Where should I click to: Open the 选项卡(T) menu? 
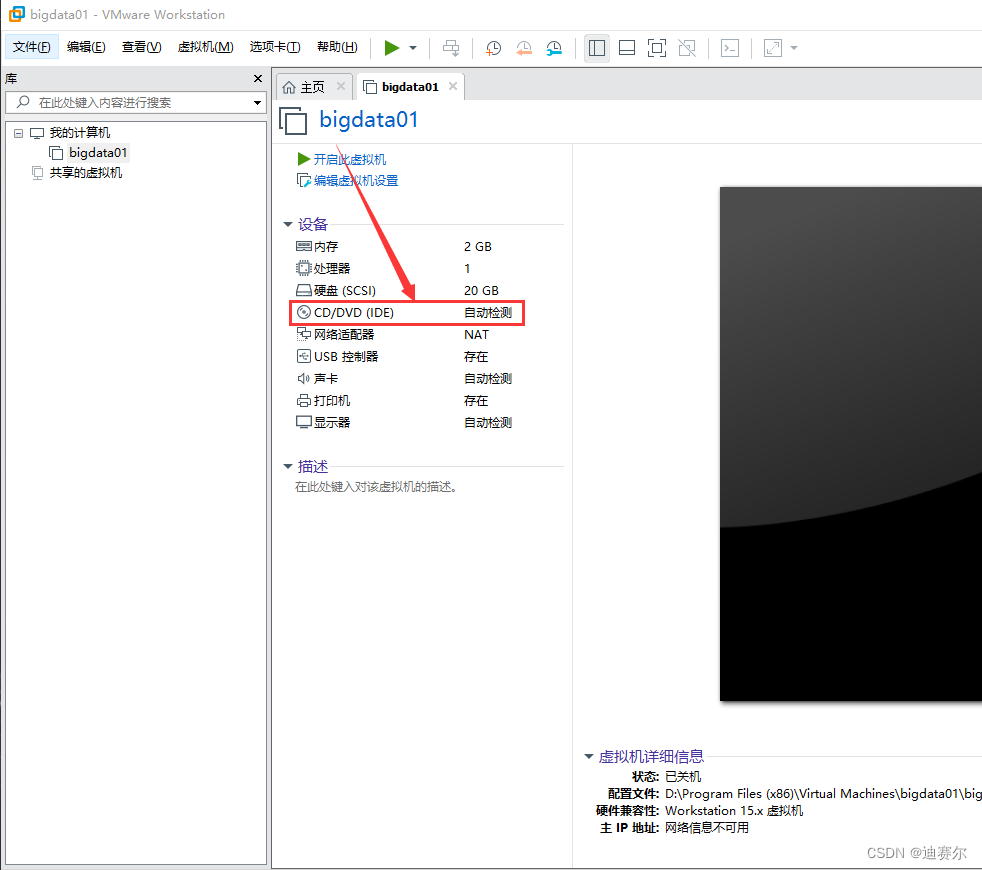coord(275,47)
